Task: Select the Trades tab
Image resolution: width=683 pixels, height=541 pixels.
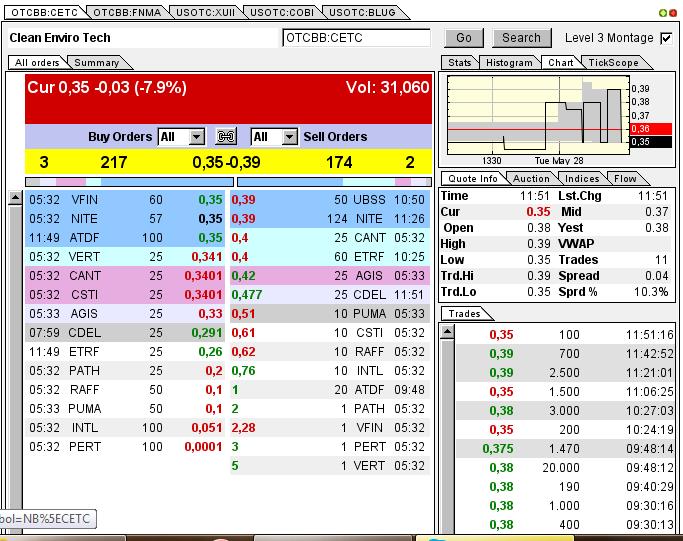Action: coord(464,314)
